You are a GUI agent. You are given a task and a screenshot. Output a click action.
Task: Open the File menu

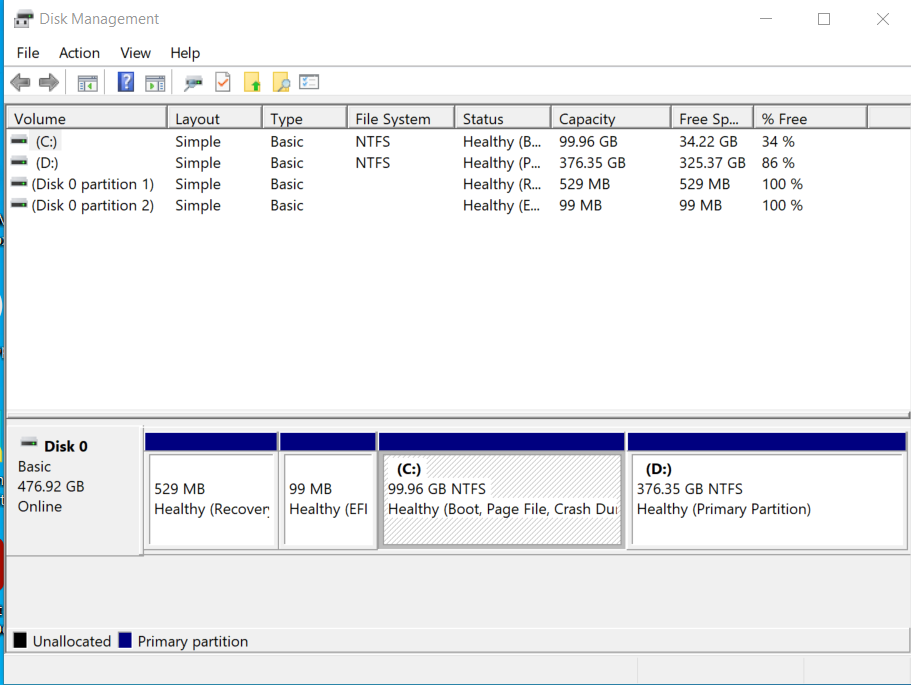click(x=28, y=53)
